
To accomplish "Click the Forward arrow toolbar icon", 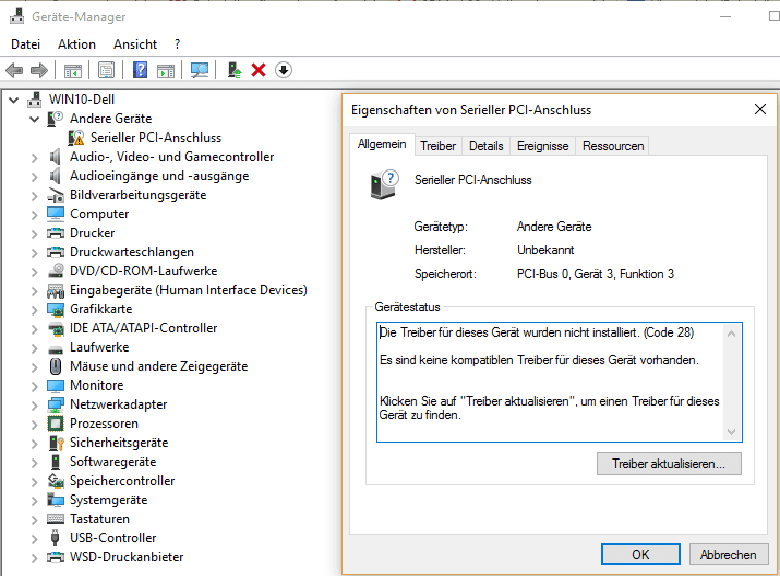I will click(39, 70).
